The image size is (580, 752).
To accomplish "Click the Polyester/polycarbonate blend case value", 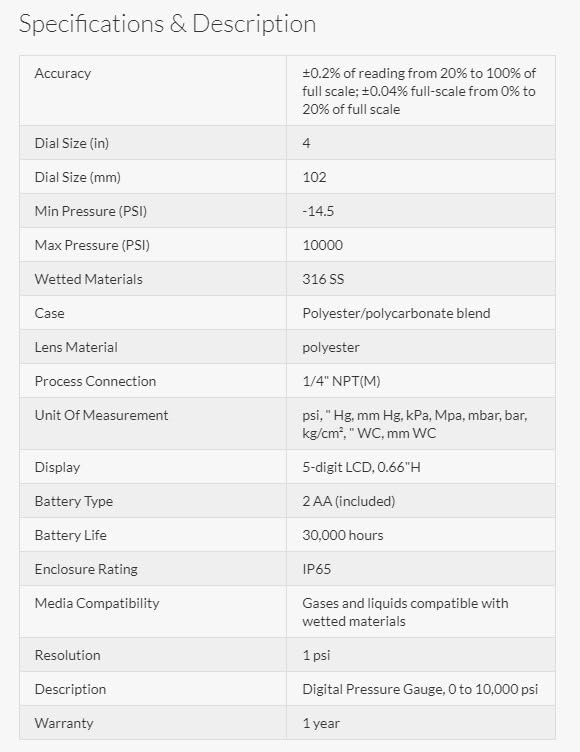I will click(x=396, y=313).
